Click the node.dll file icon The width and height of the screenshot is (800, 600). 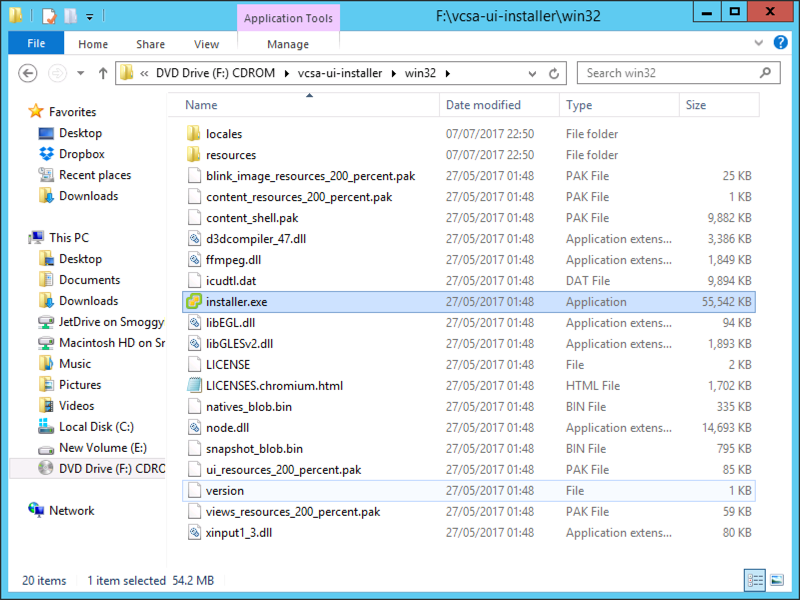tap(194, 428)
